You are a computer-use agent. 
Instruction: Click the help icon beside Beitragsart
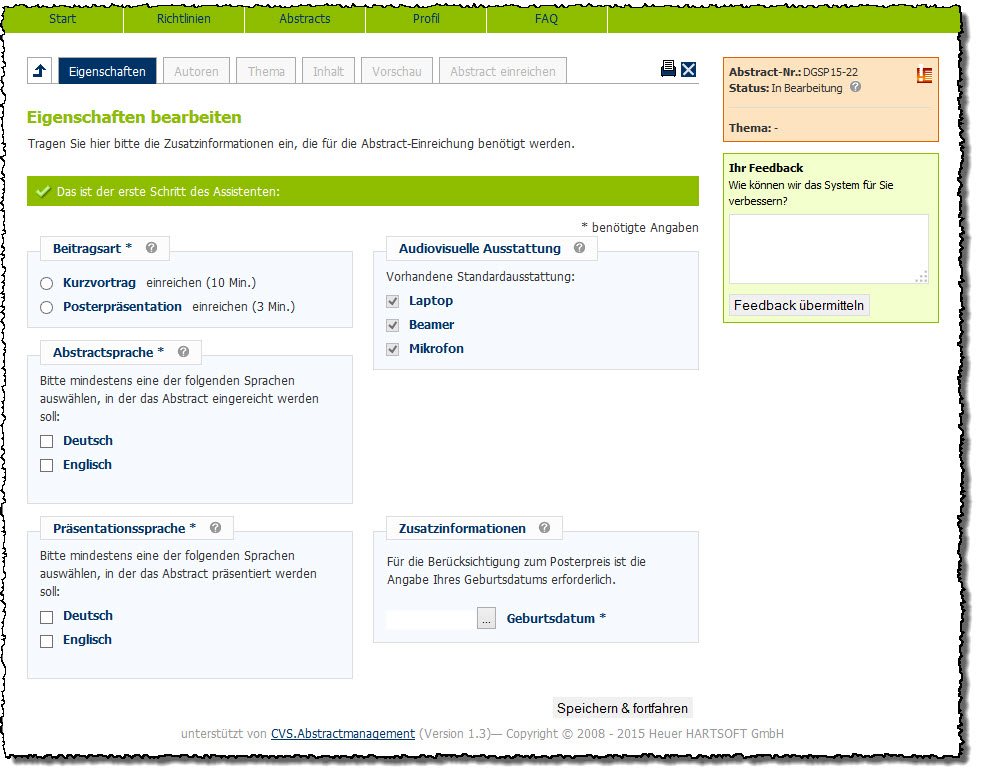point(151,248)
